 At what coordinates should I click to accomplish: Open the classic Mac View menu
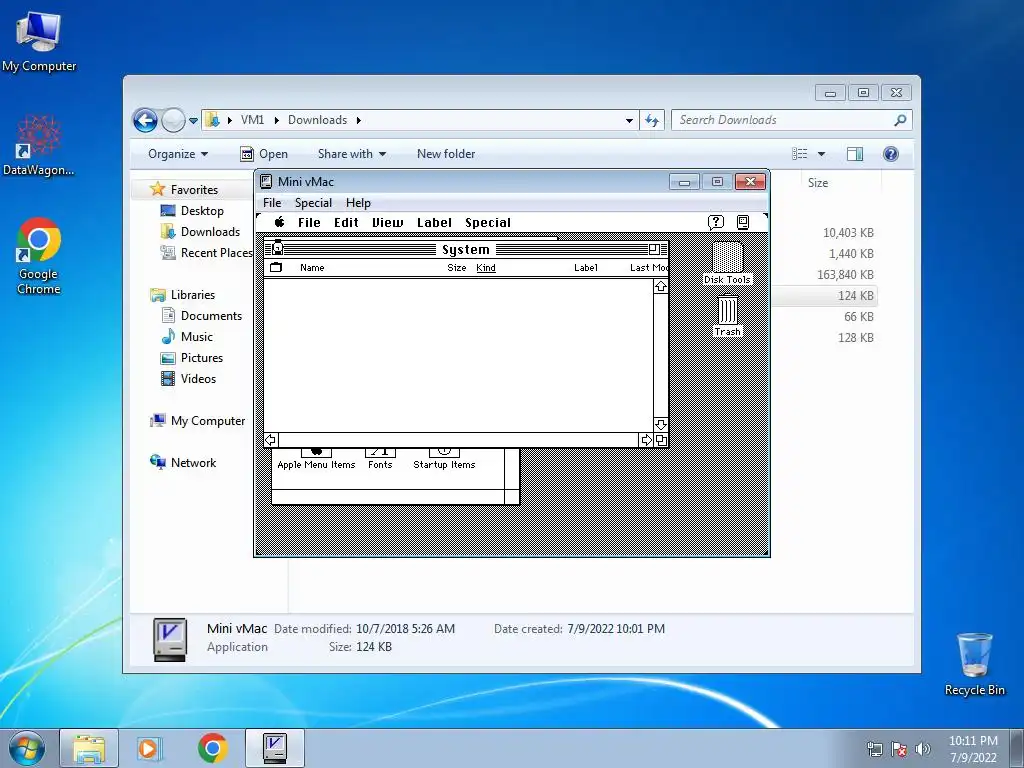pos(387,223)
